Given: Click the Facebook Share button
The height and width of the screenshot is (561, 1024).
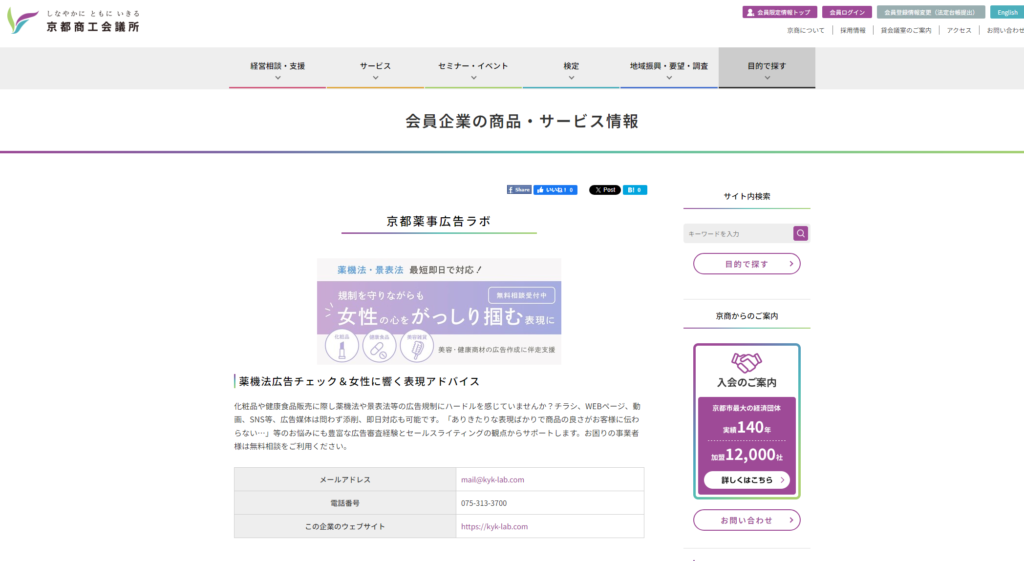Looking at the screenshot, I should [x=519, y=189].
